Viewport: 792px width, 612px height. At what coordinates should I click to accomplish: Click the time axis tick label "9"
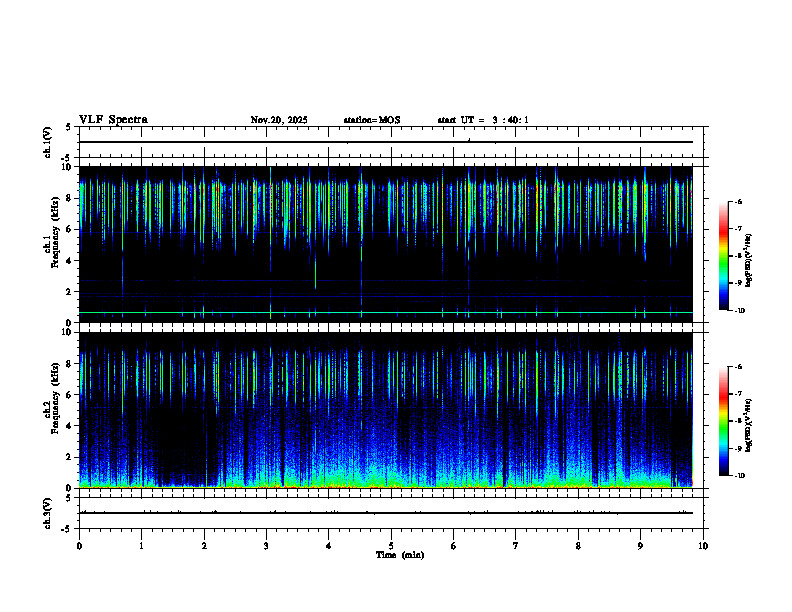click(x=640, y=546)
